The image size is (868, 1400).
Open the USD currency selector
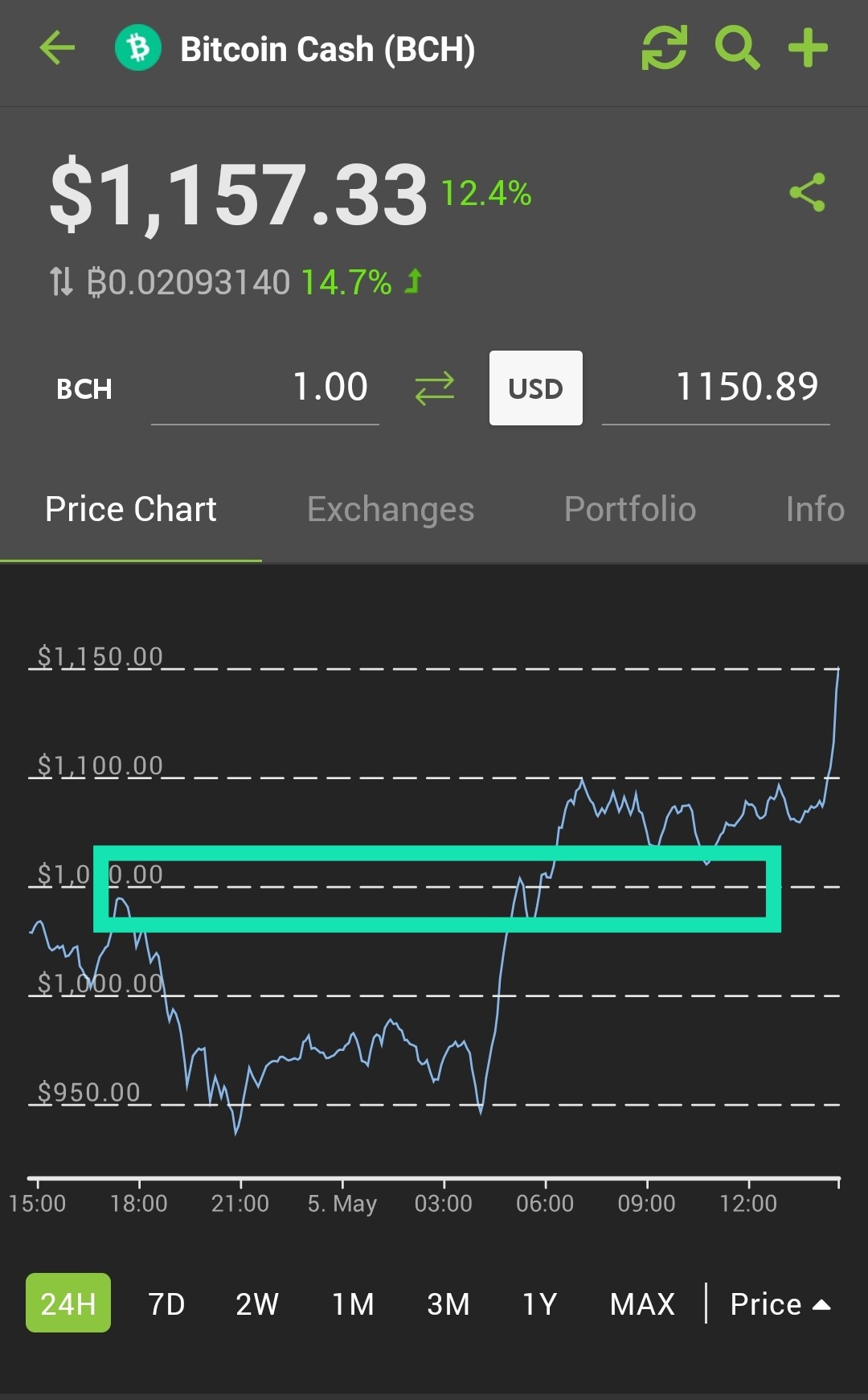pos(536,388)
